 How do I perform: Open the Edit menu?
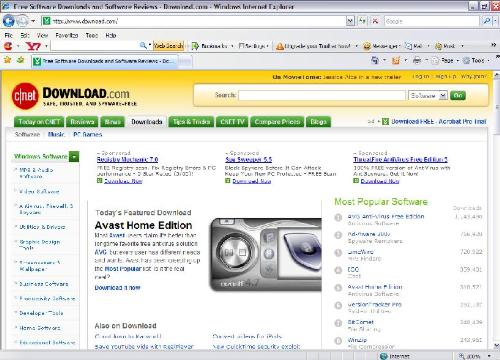(x=25, y=35)
